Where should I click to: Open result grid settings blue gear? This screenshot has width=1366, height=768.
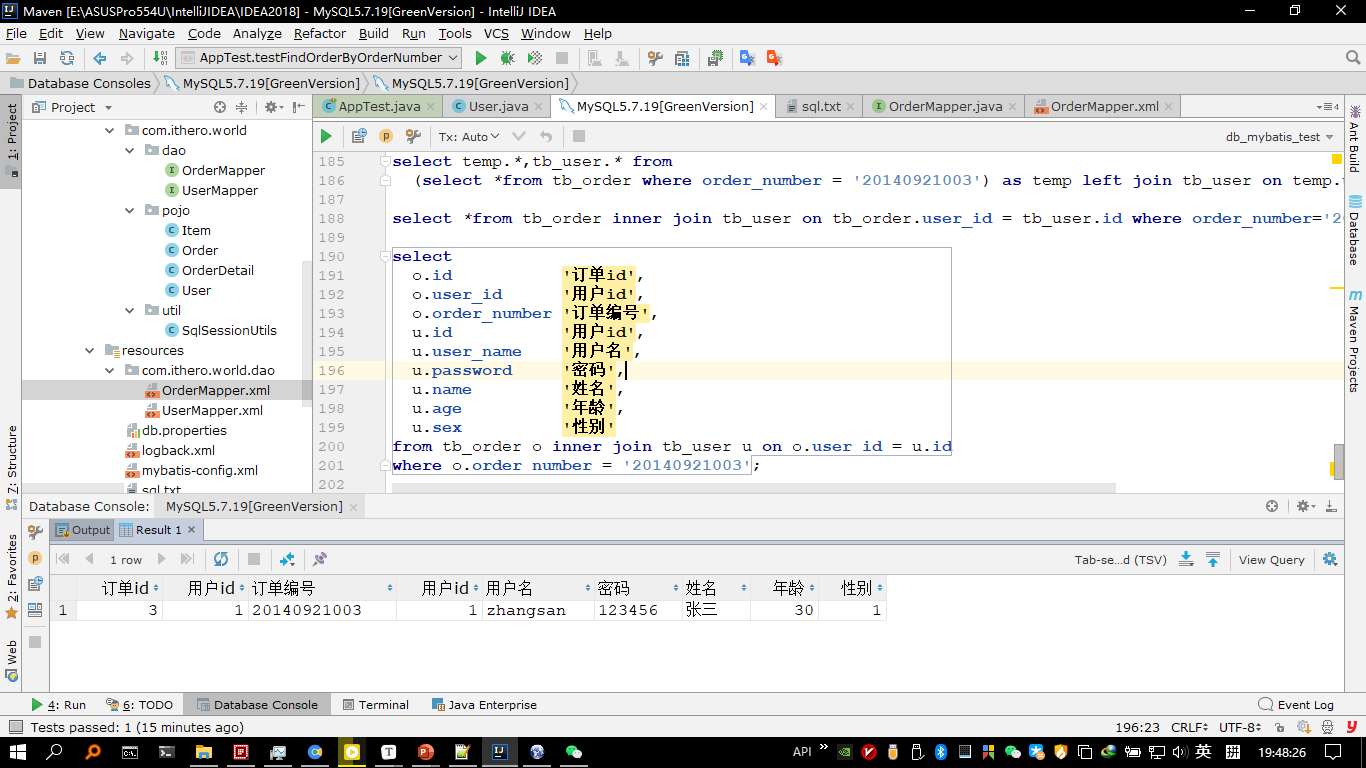pyautogui.click(x=1330, y=559)
